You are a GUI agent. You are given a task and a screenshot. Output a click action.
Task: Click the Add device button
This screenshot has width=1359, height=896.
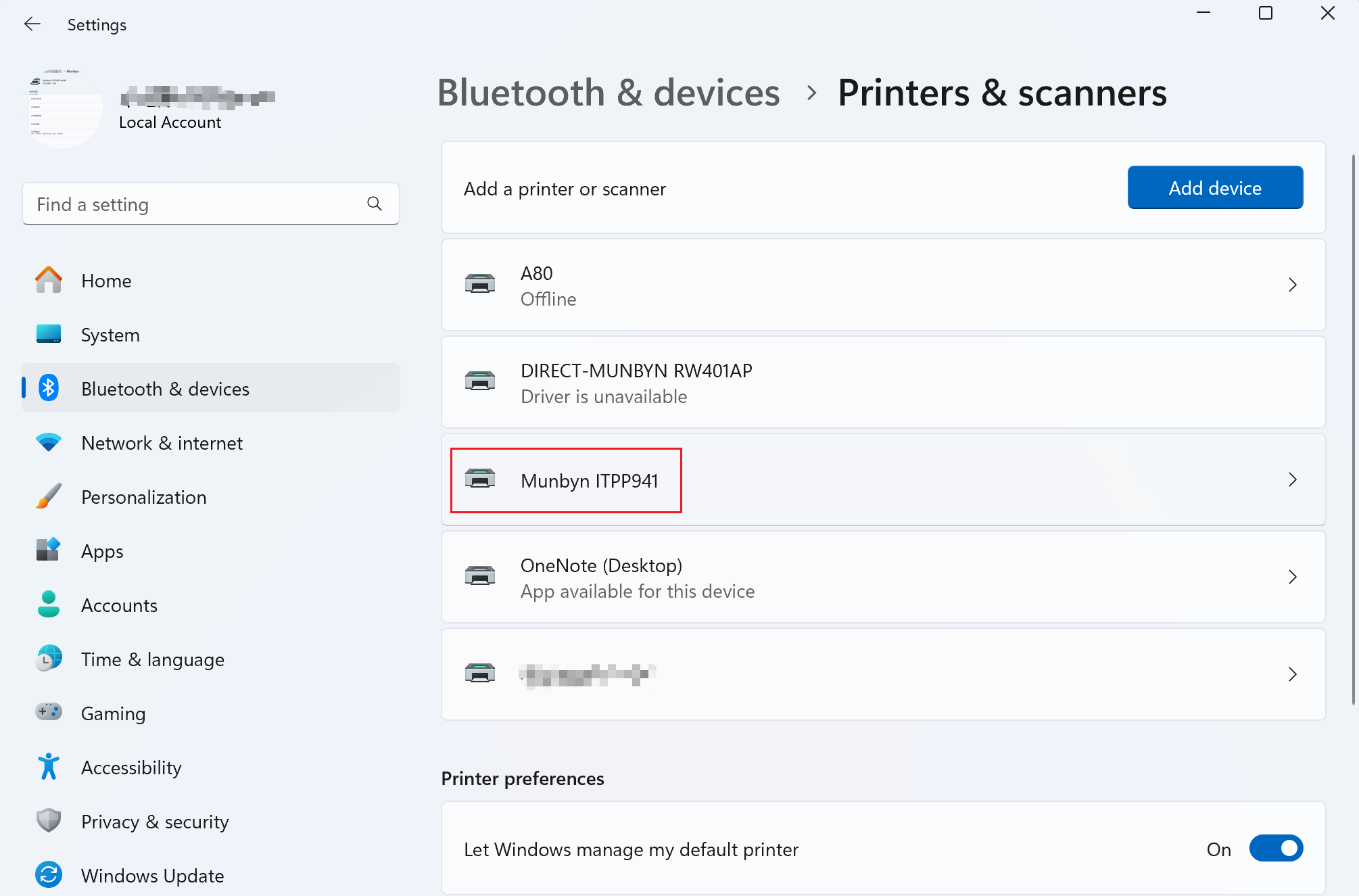coord(1215,187)
